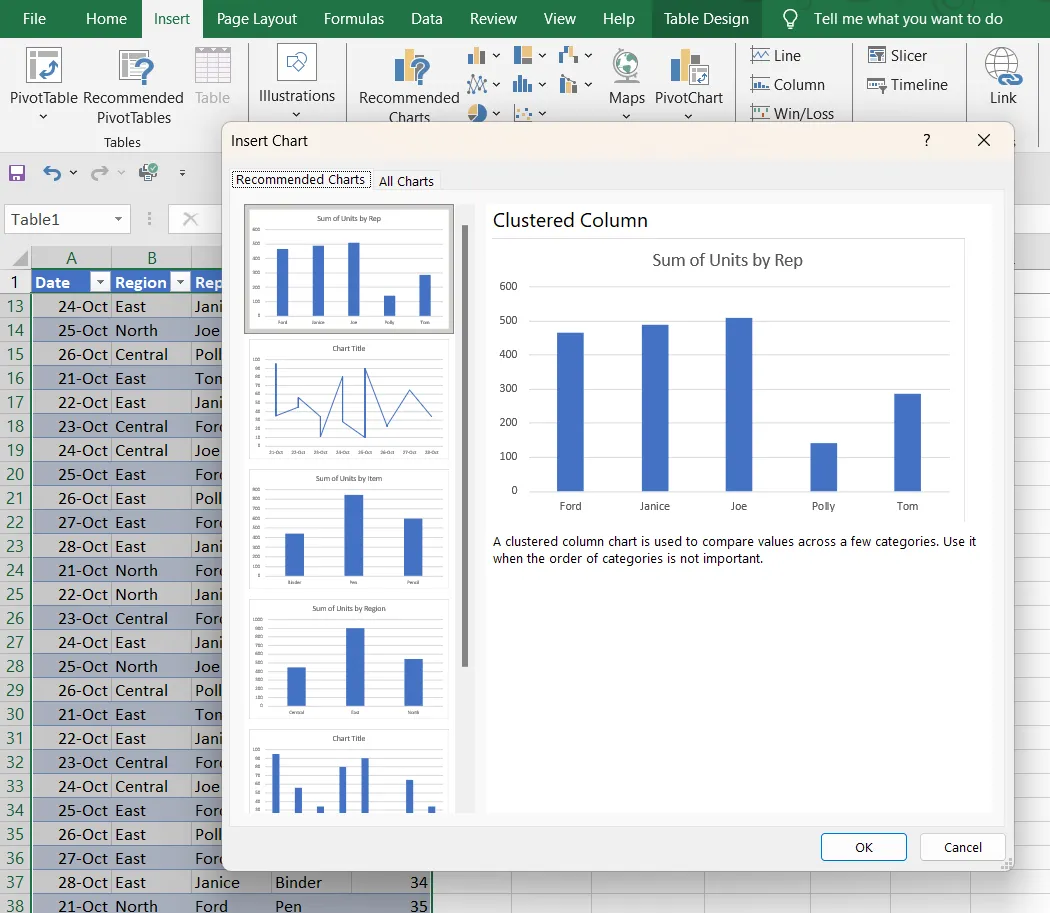Add a Win/Loss sparkline
Screen dimensions: 1050x913
pyautogui.click(x=794, y=113)
